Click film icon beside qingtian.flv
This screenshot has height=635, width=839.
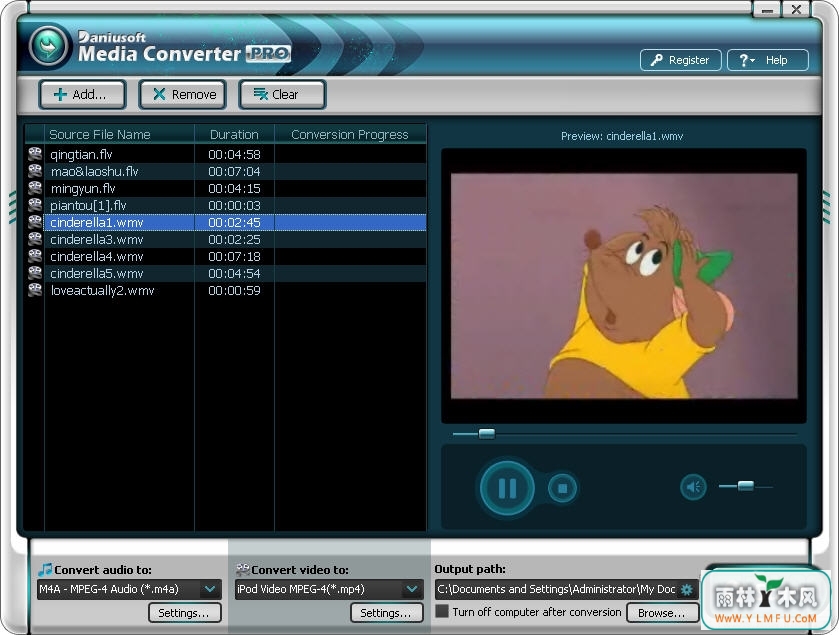(35, 154)
